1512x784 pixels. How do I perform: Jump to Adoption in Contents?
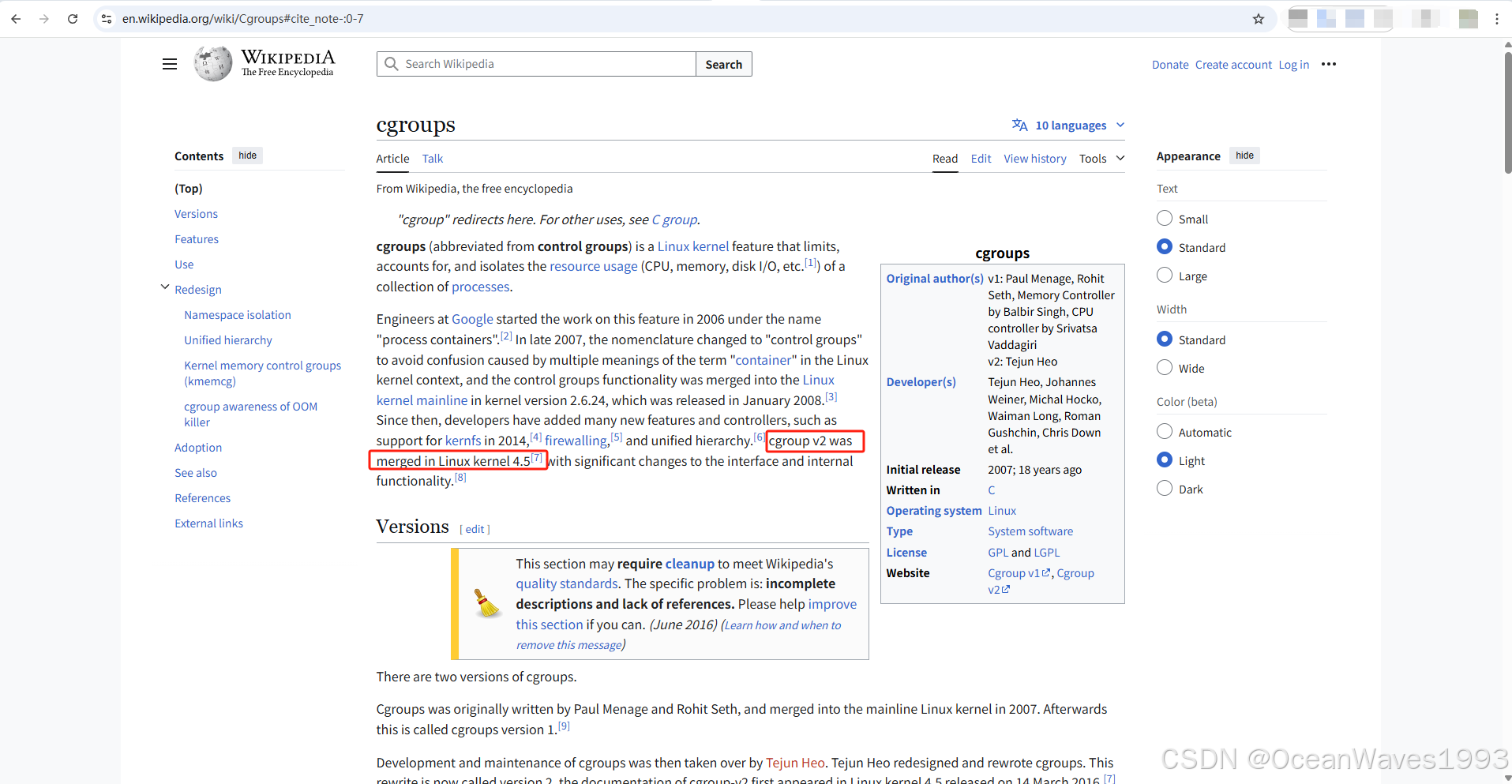(x=198, y=448)
